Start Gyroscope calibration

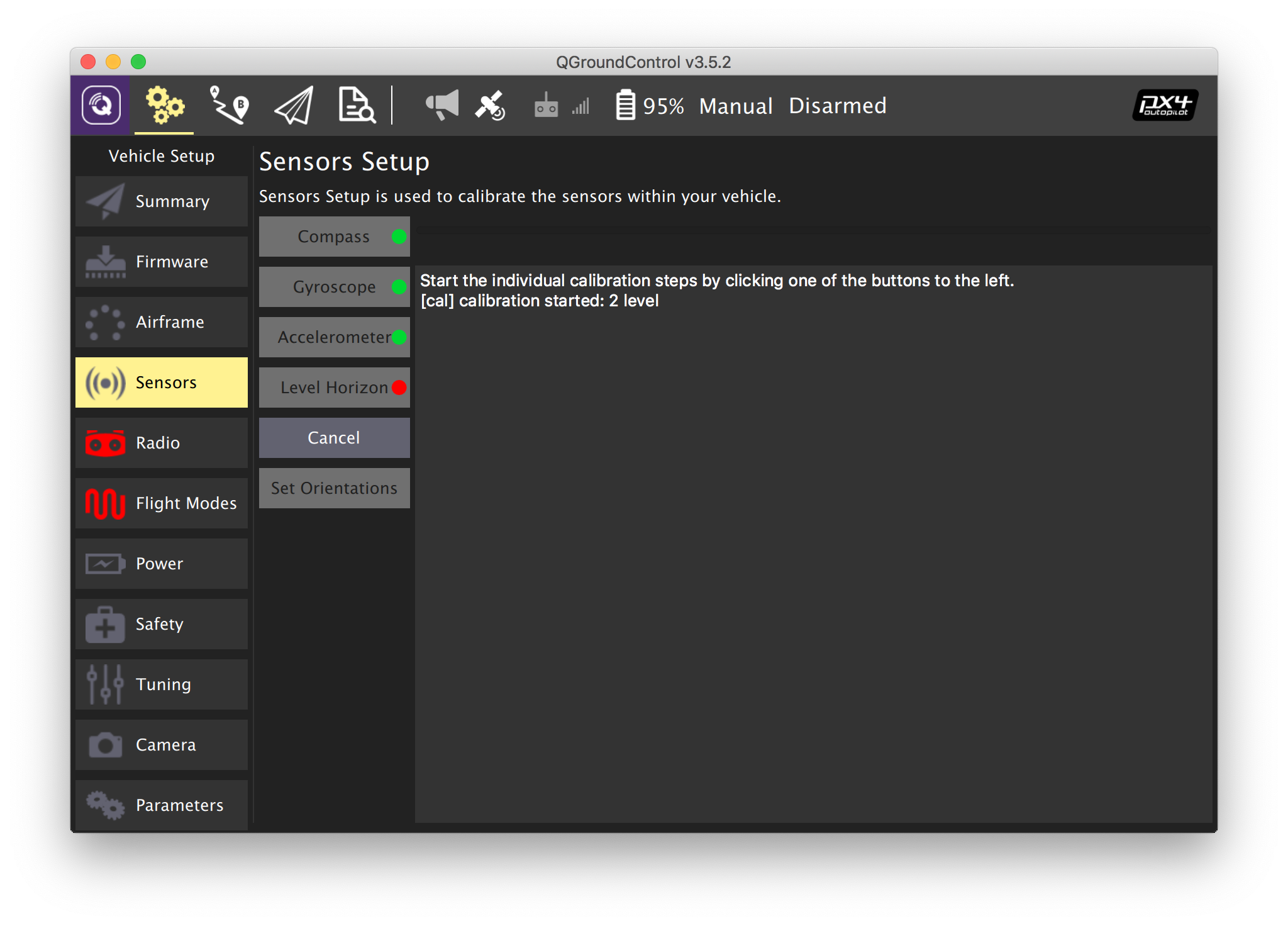coord(335,287)
